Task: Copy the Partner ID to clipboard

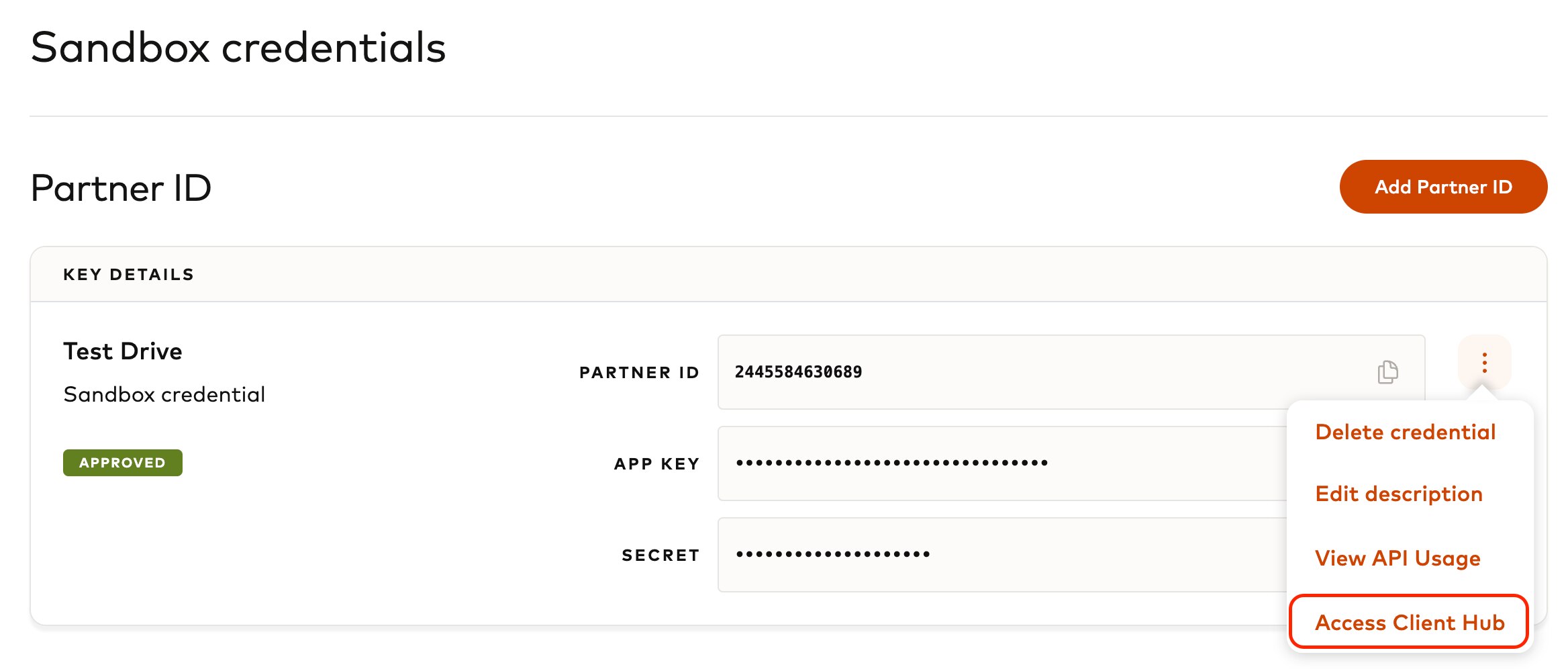Action: tap(1387, 372)
